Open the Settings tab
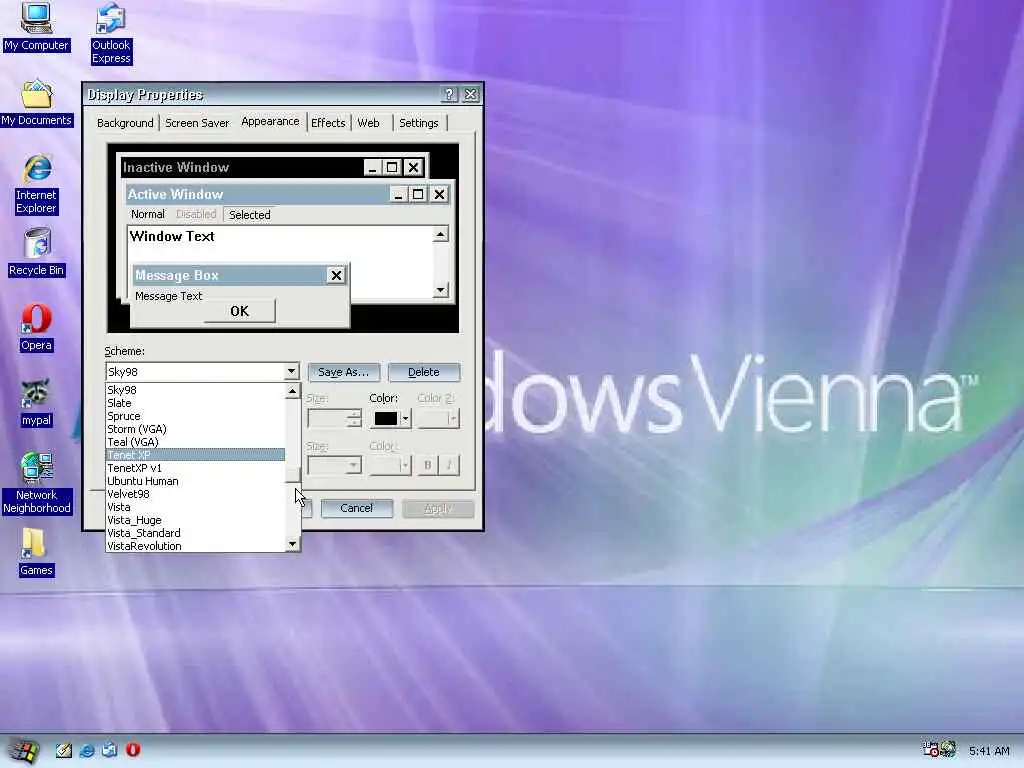This screenshot has height=768, width=1024. [x=419, y=123]
